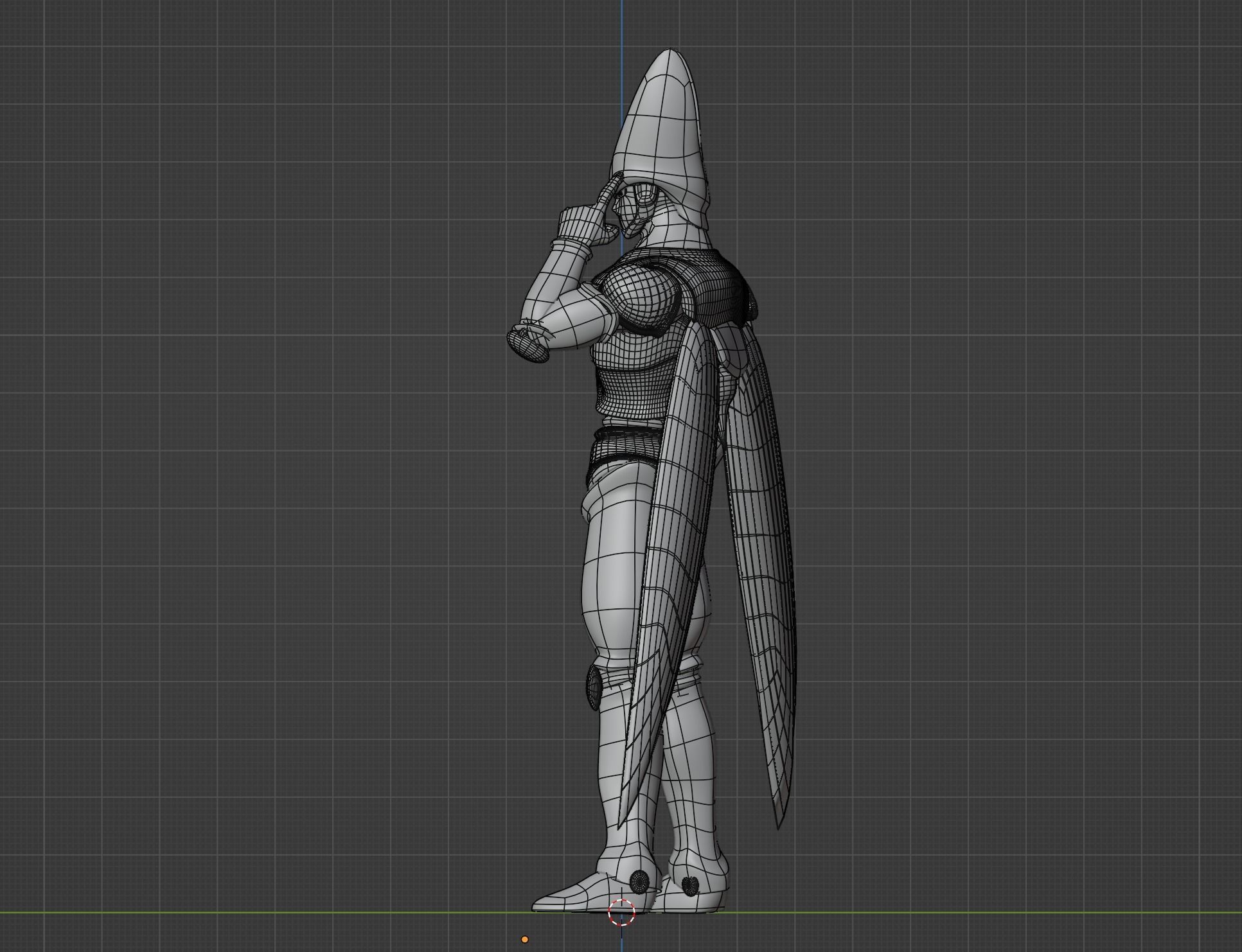1242x952 pixels.
Task: Click the red-white 3D cursor circle
Action: [621, 912]
